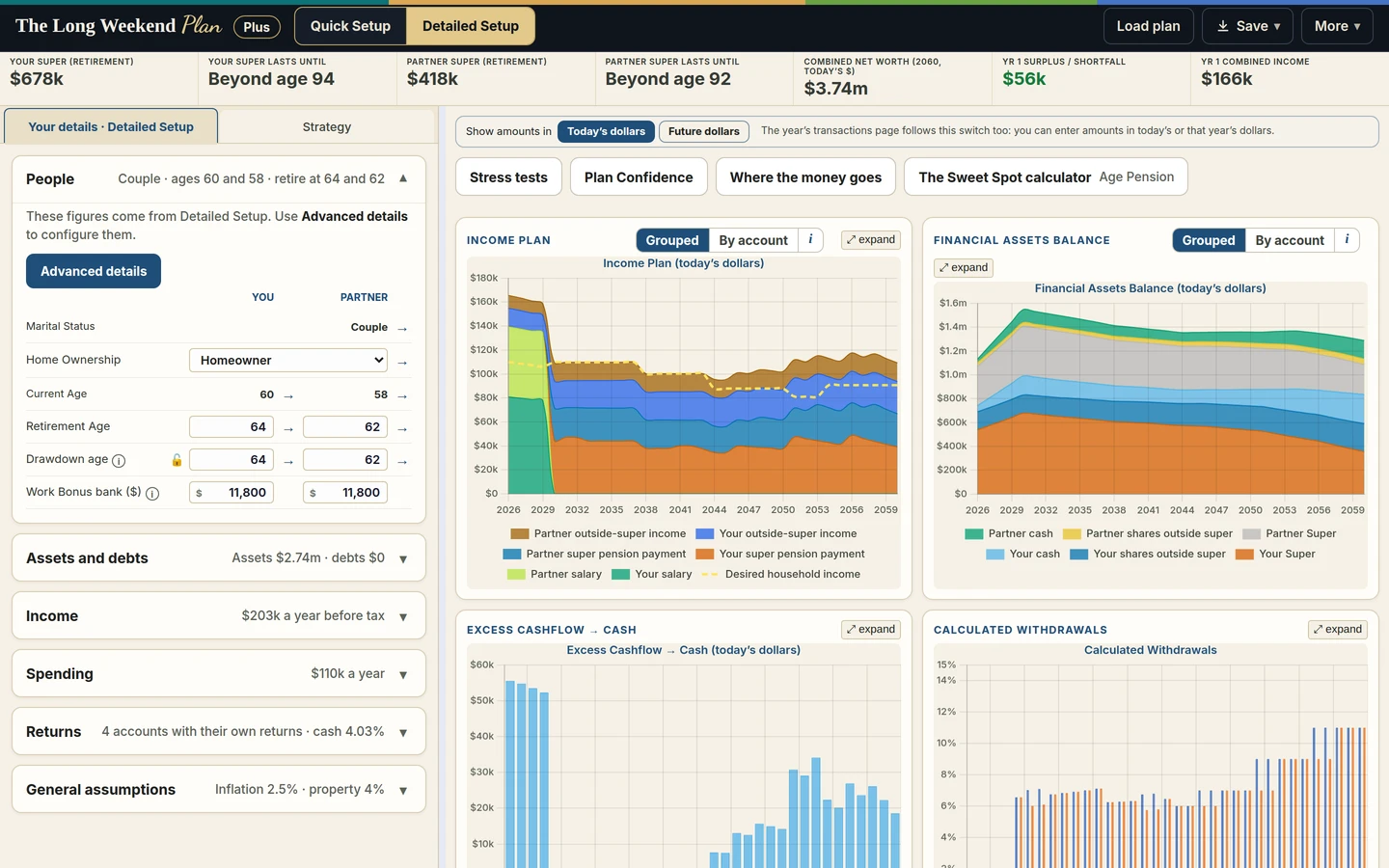Open the Your details · Detailed Setup tab

click(x=111, y=127)
